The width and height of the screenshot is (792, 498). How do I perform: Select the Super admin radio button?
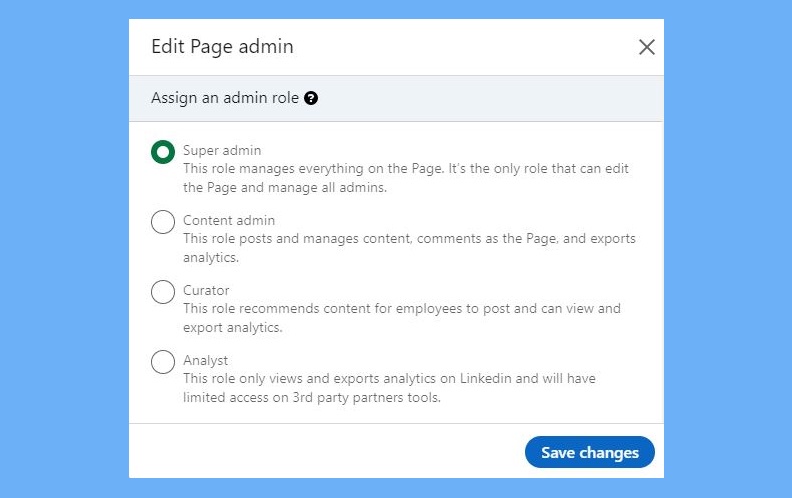click(163, 151)
